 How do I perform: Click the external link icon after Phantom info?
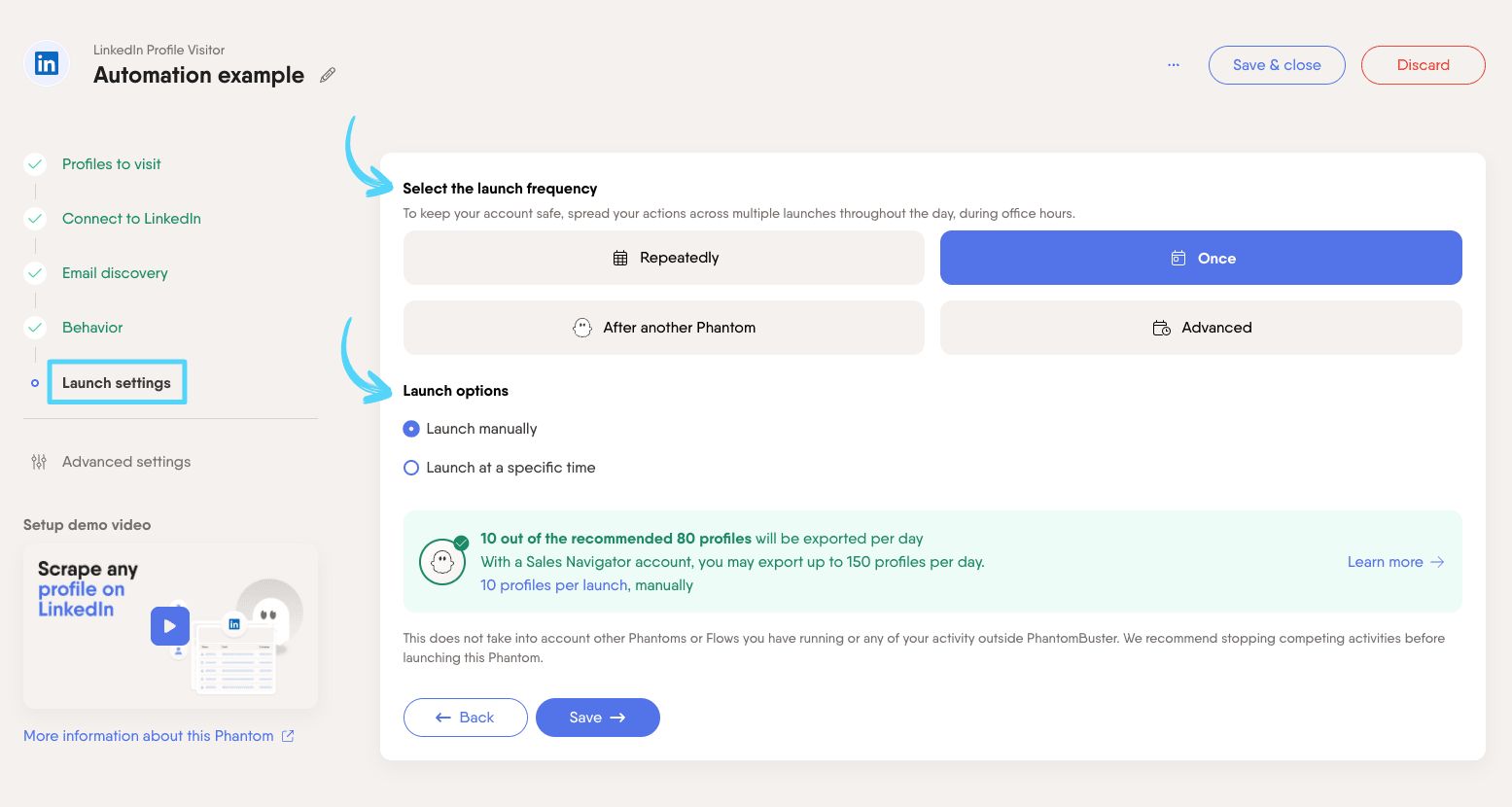coord(288,736)
